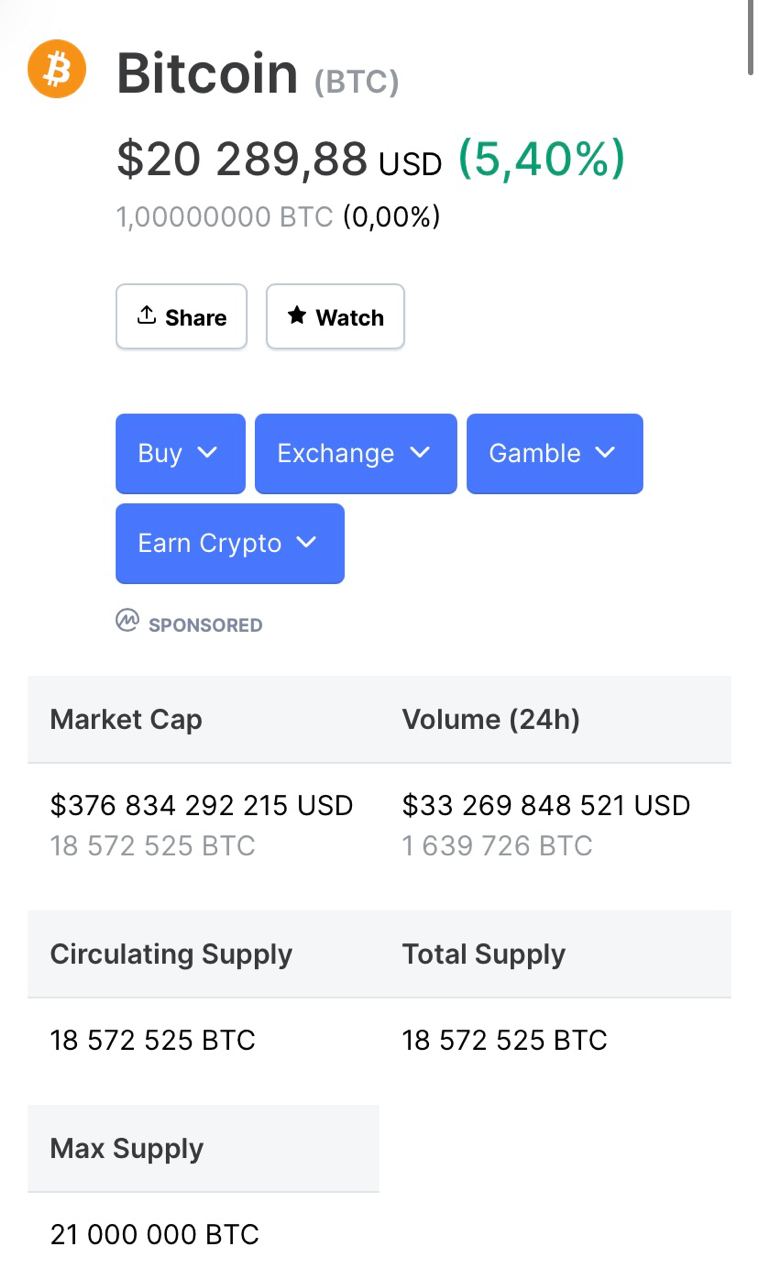
Task: Expand the Exchange dropdown menu
Action: click(x=355, y=454)
